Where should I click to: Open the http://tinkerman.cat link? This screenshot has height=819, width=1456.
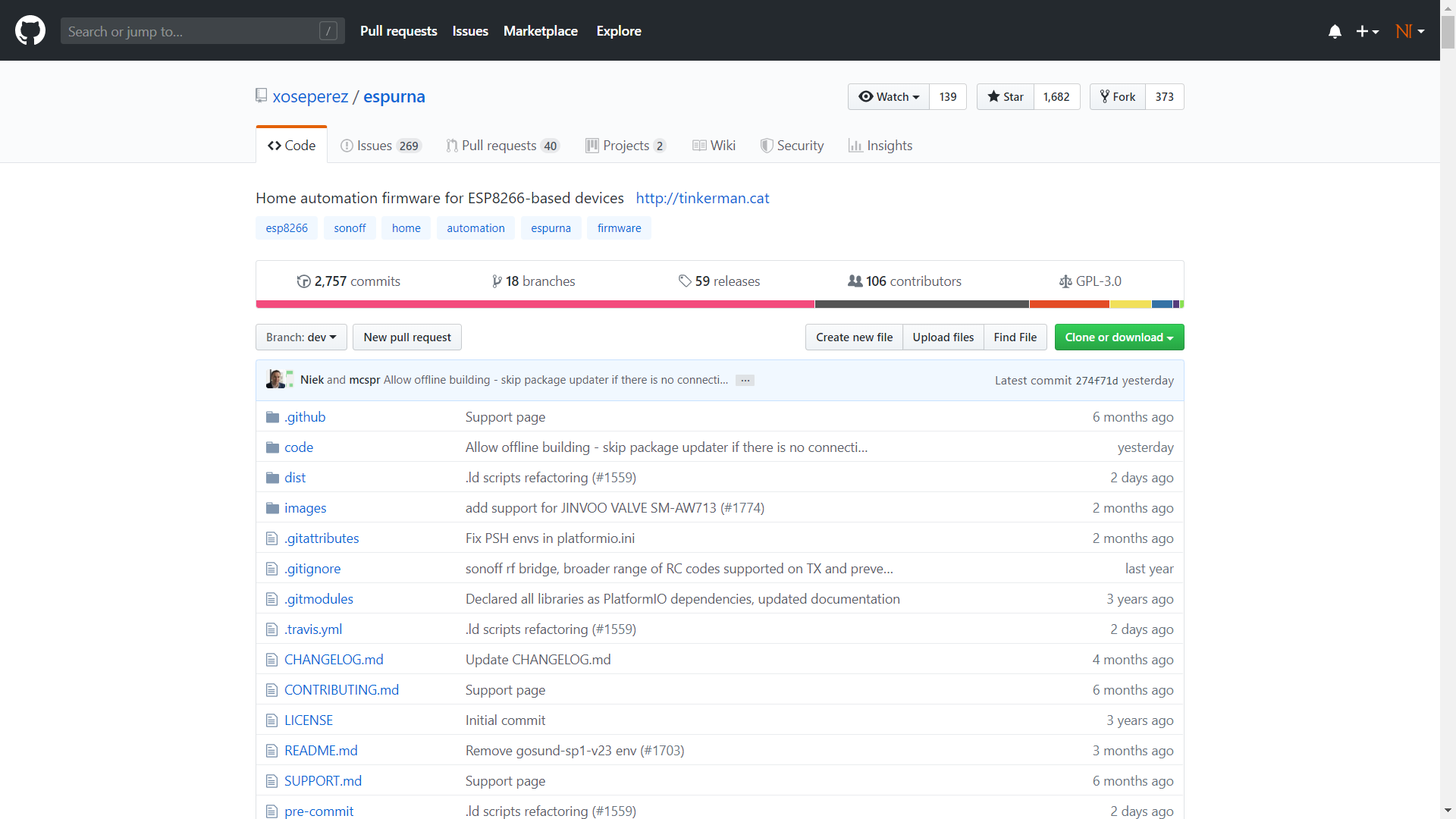702,198
